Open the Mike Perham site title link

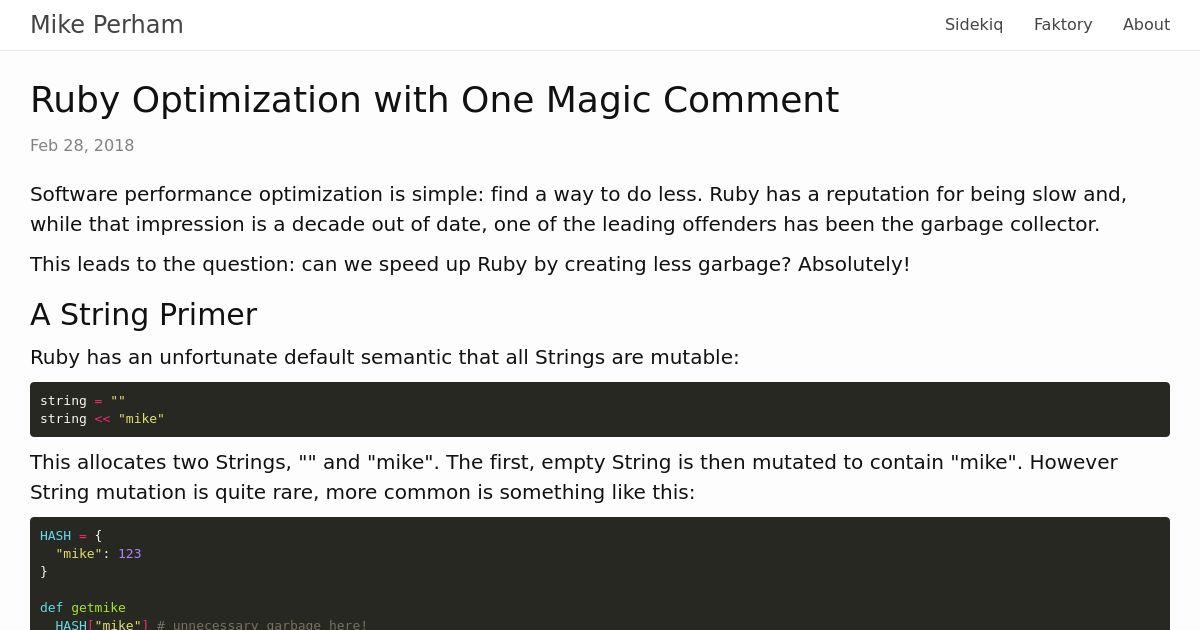pos(107,25)
